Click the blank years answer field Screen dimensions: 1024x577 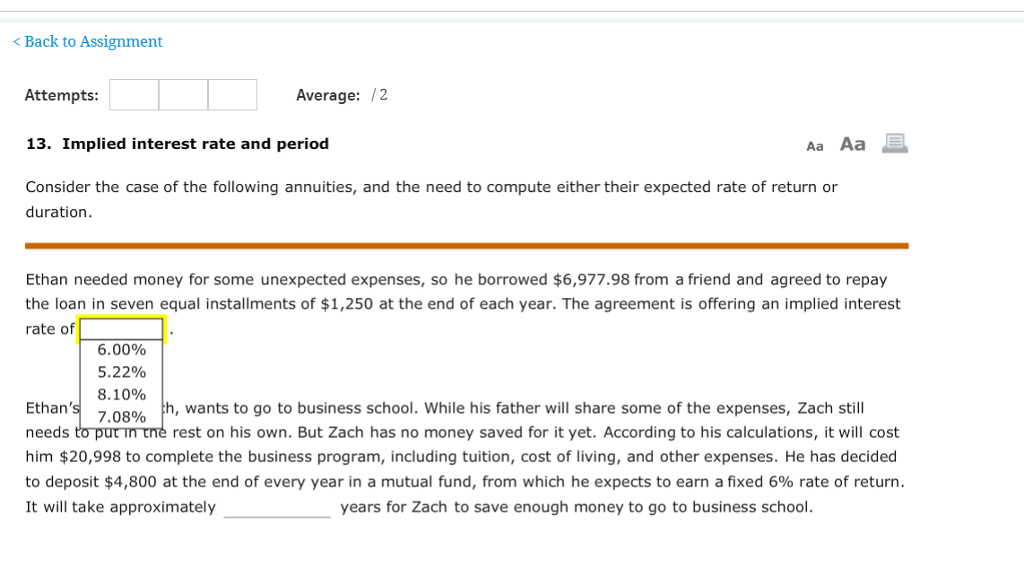[x=277, y=506]
